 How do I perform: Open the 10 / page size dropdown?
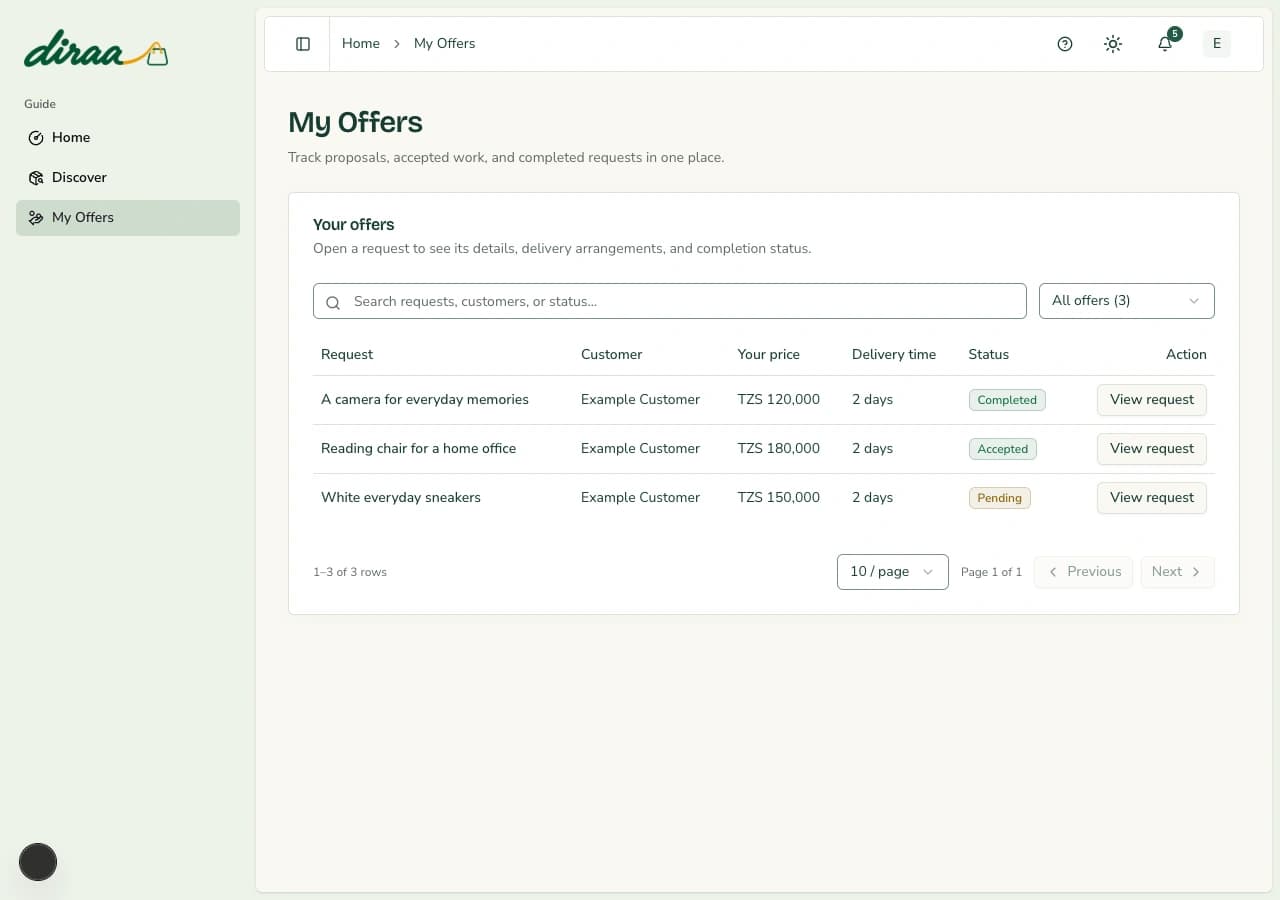893,572
